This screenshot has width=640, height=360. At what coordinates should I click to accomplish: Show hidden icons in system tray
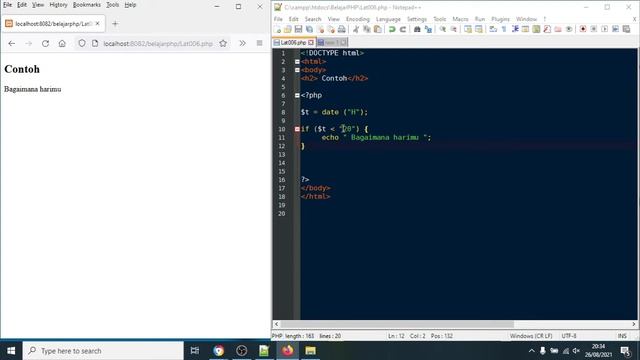[x=531, y=351]
